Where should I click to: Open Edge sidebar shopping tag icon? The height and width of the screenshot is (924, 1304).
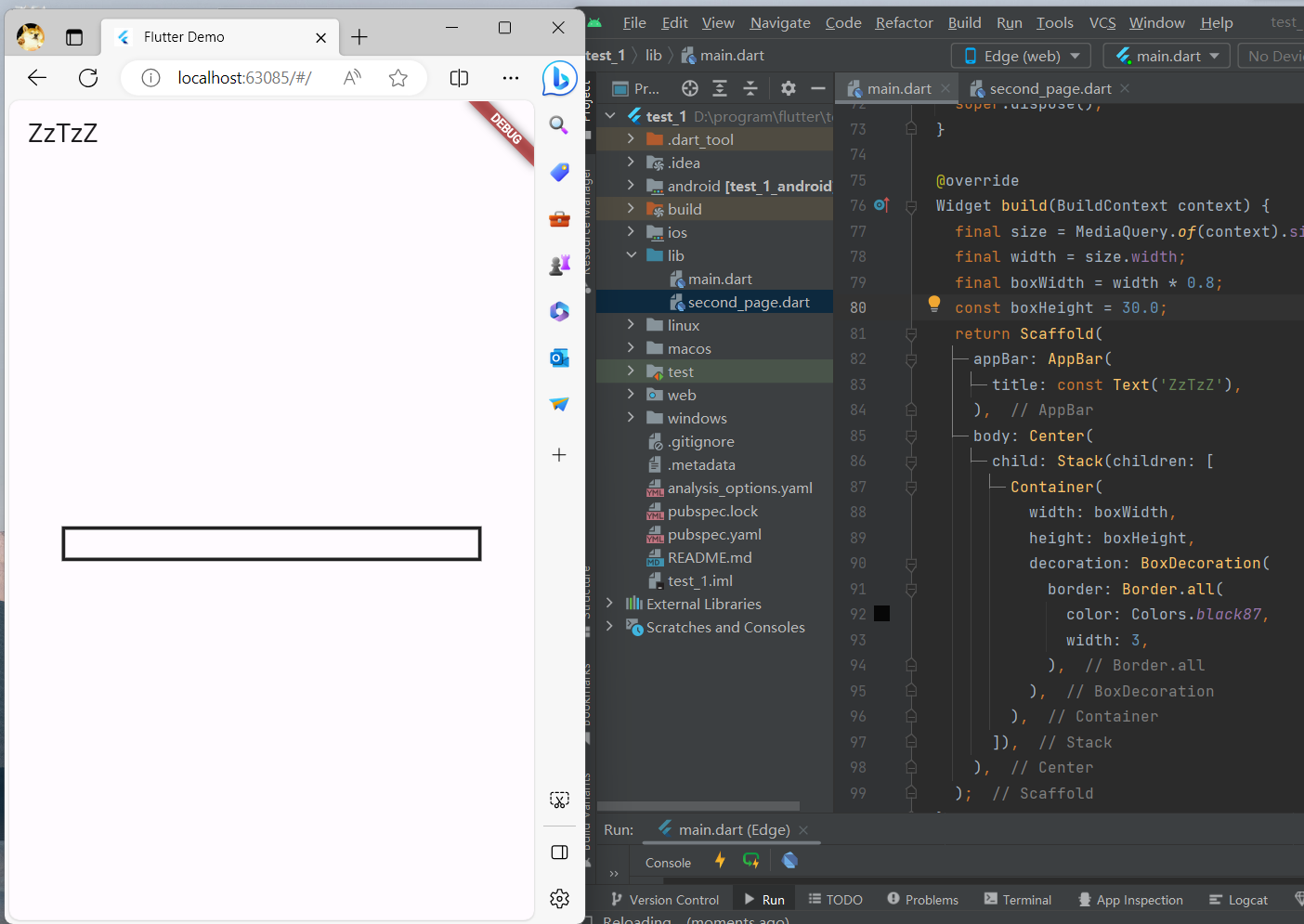[x=559, y=172]
